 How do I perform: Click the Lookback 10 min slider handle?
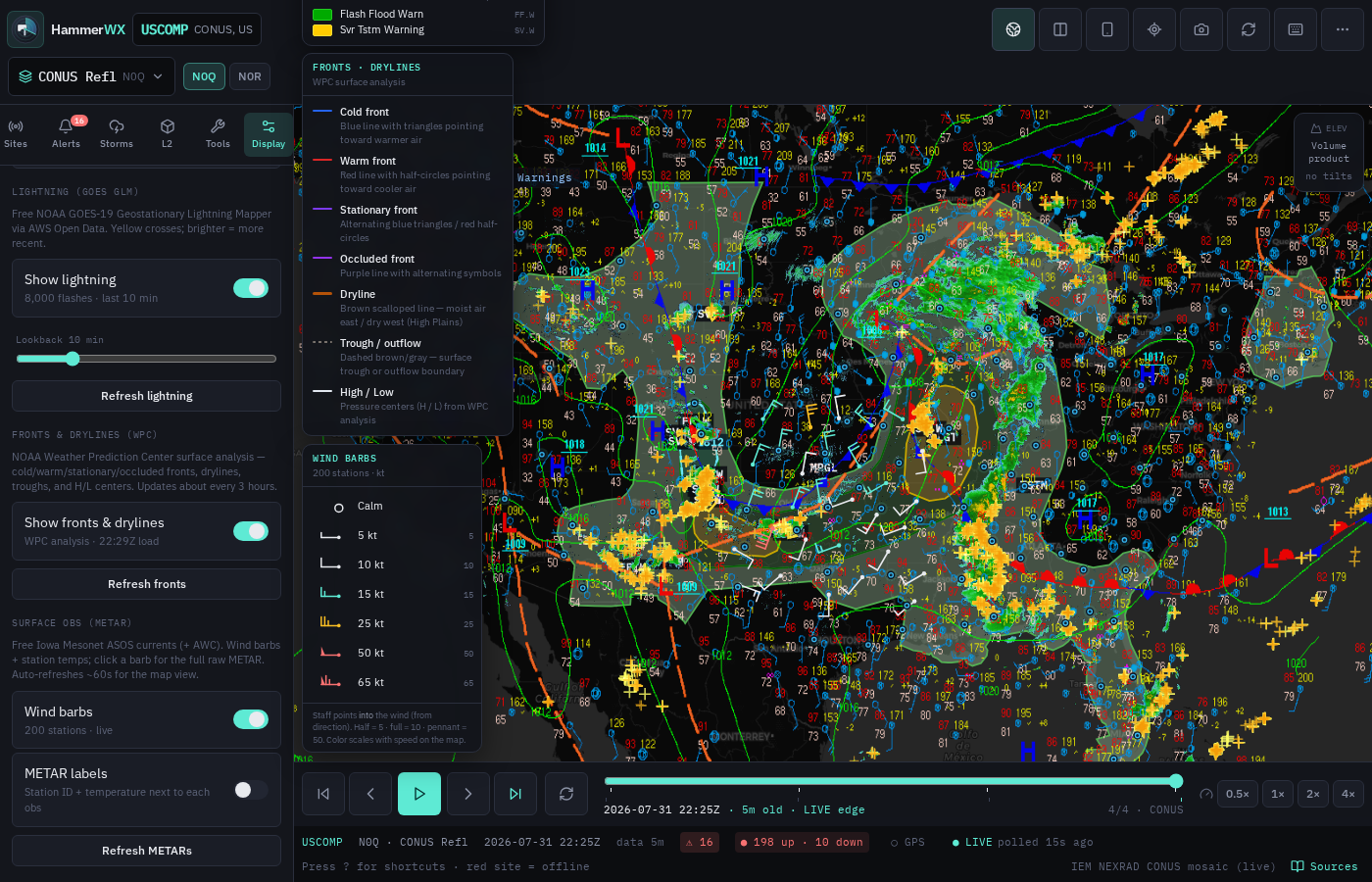73,359
